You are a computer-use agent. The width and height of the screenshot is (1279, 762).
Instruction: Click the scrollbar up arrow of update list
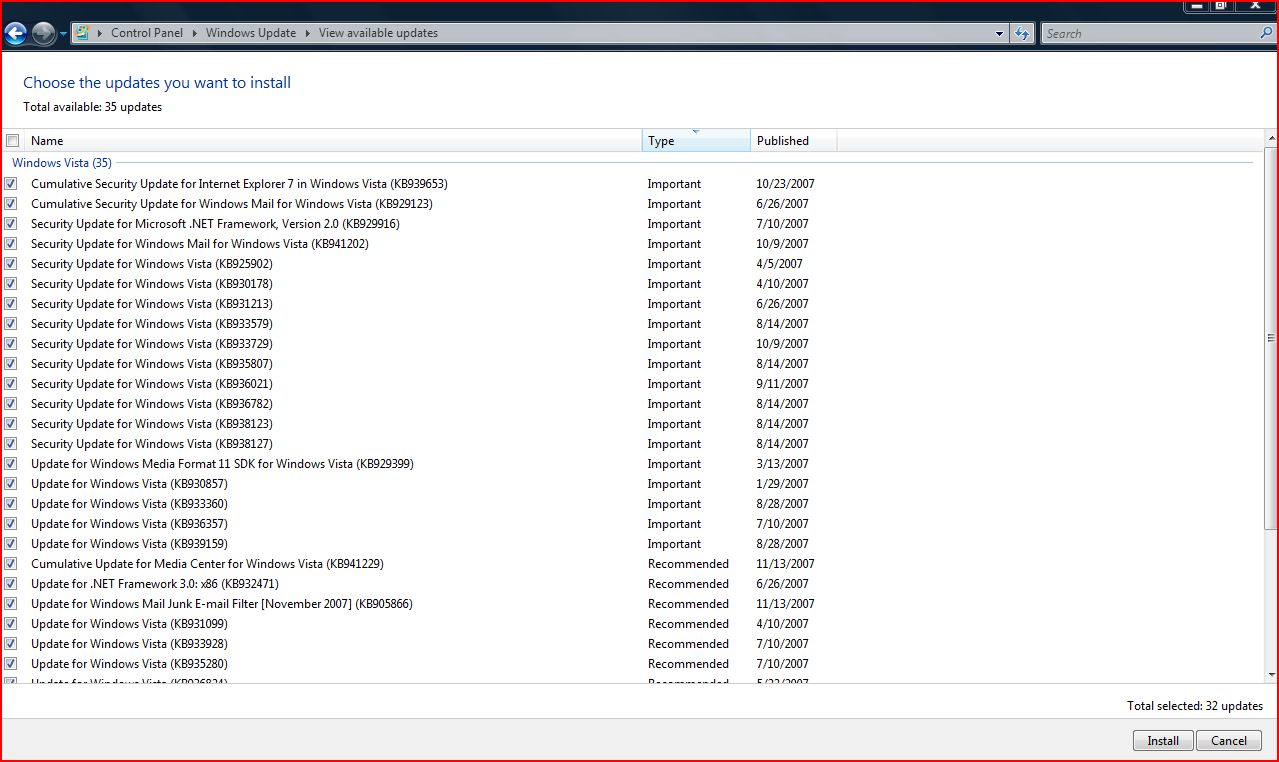click(1272, 139)
